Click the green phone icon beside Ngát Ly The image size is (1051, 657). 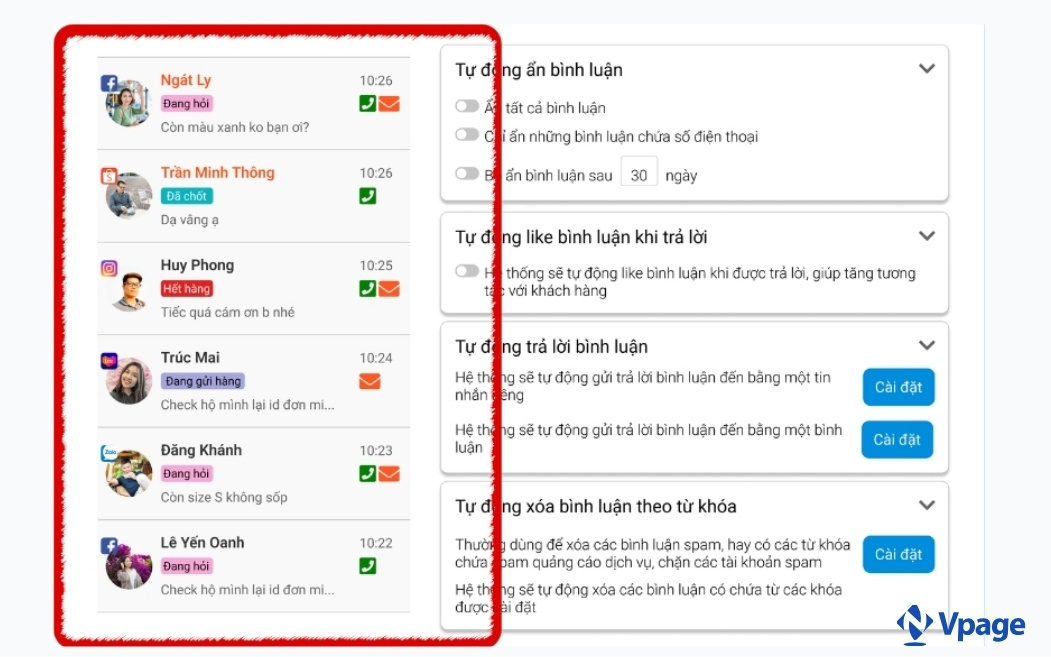[x=367, y=104]
